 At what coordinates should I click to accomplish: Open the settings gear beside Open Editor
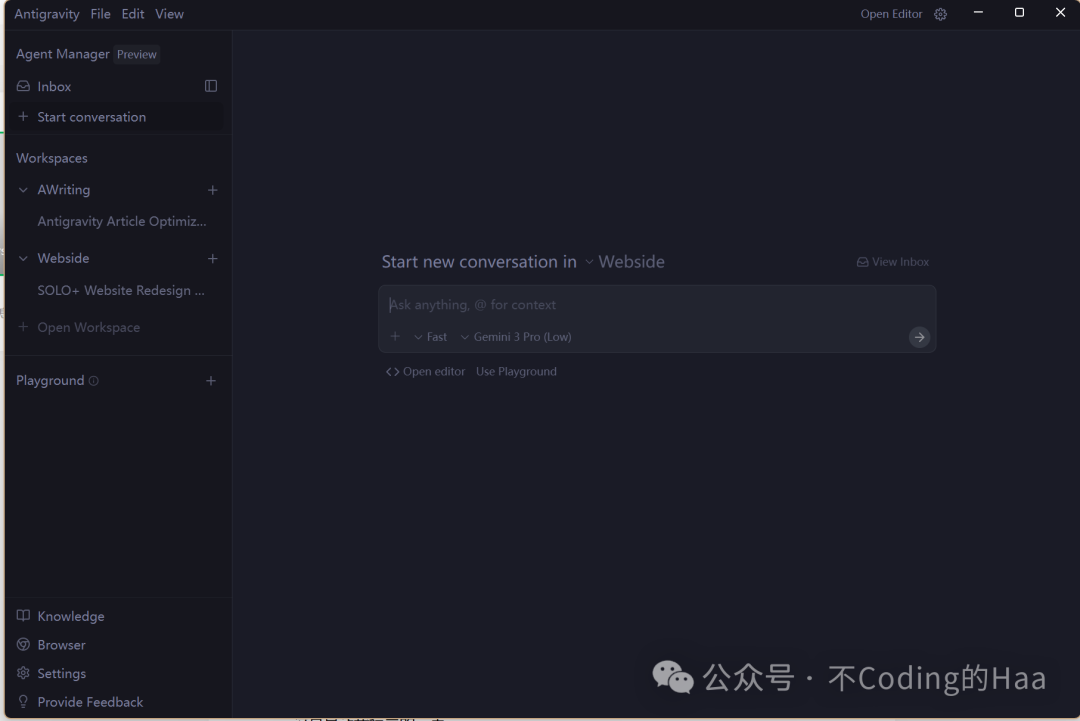(940, 14)
